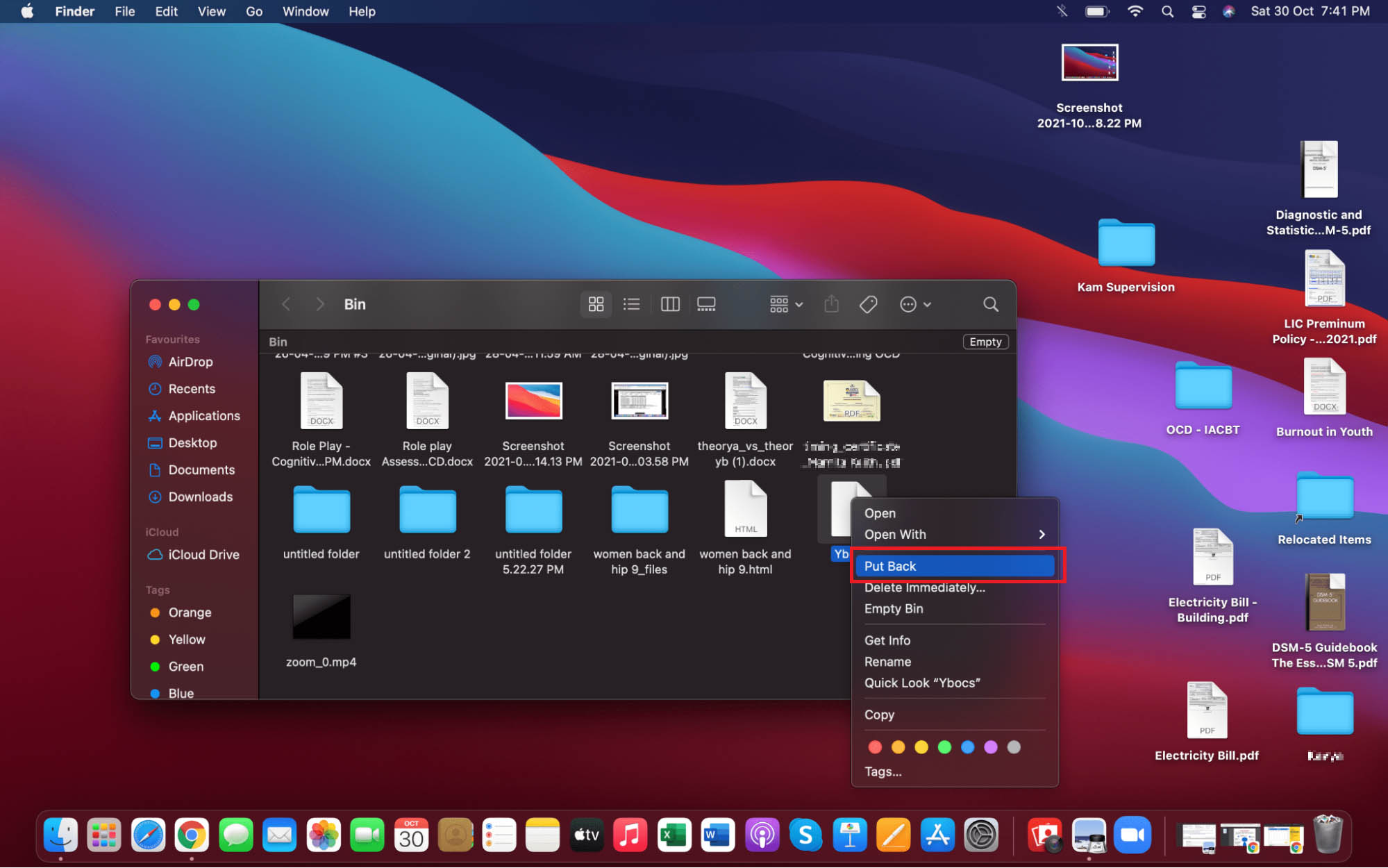Expand 'Open With' submenu arrow
The image size is (1388, 868).
pyautogui.click(x=1042, y=534)
